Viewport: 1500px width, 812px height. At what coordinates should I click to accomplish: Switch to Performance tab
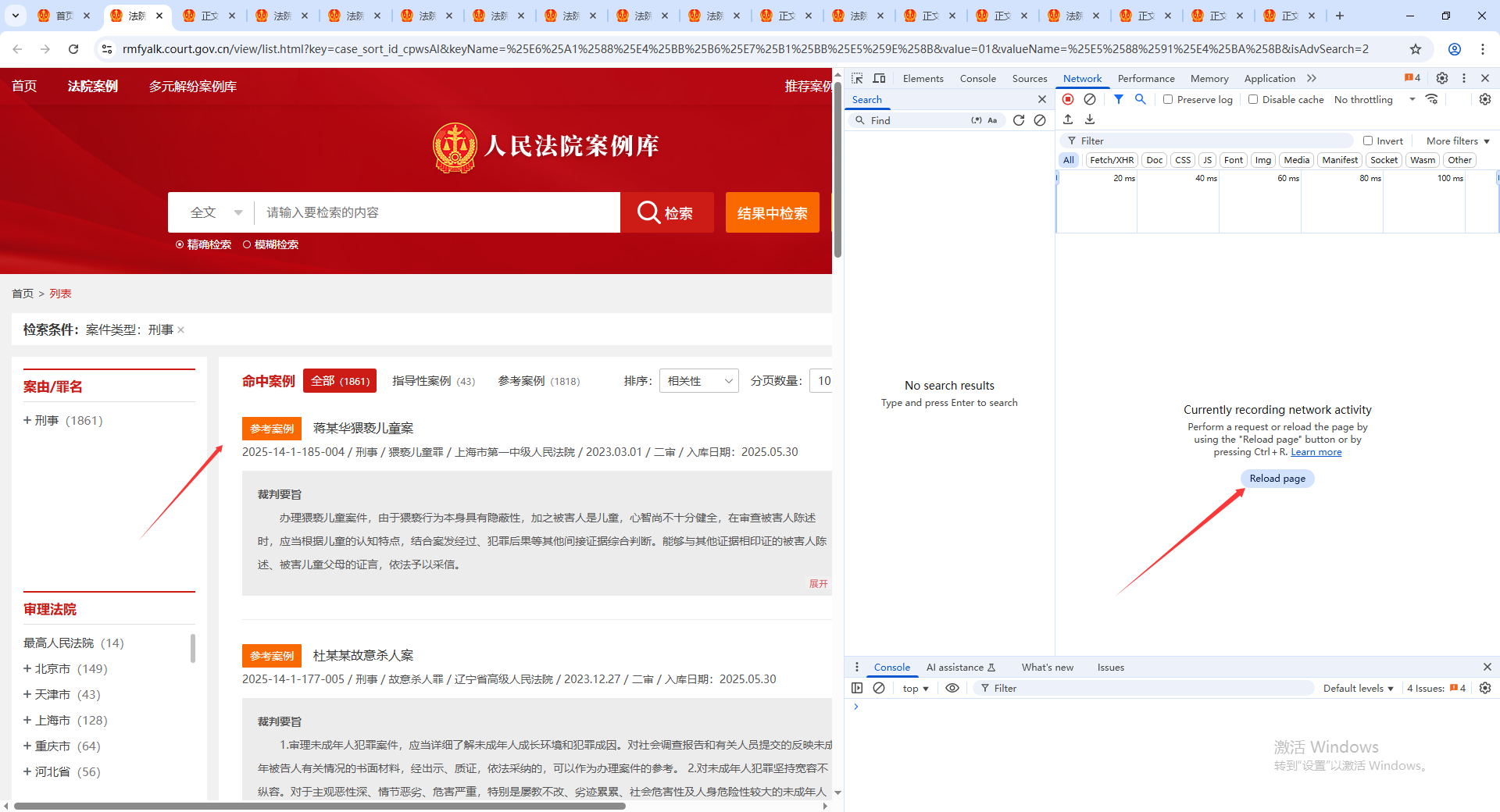[1146, 78]
